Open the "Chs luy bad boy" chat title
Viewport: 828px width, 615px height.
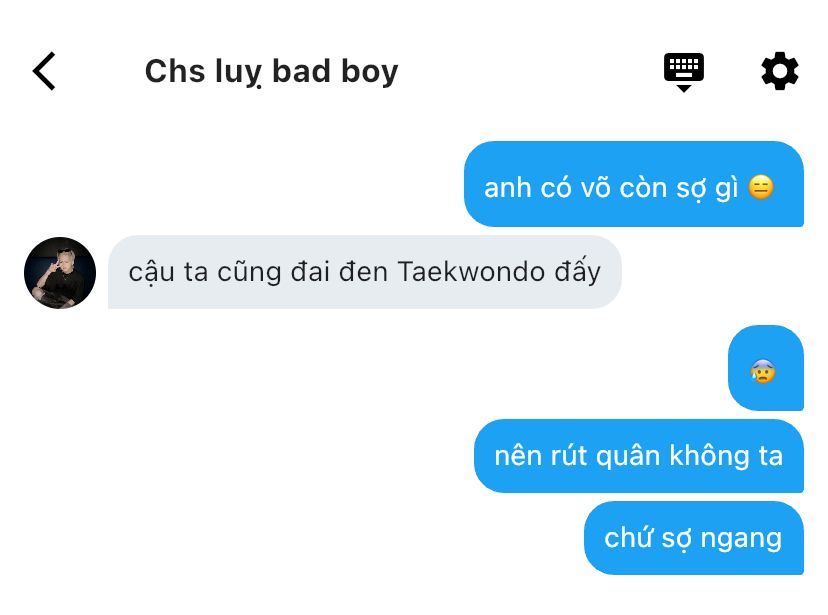(271, 71)
